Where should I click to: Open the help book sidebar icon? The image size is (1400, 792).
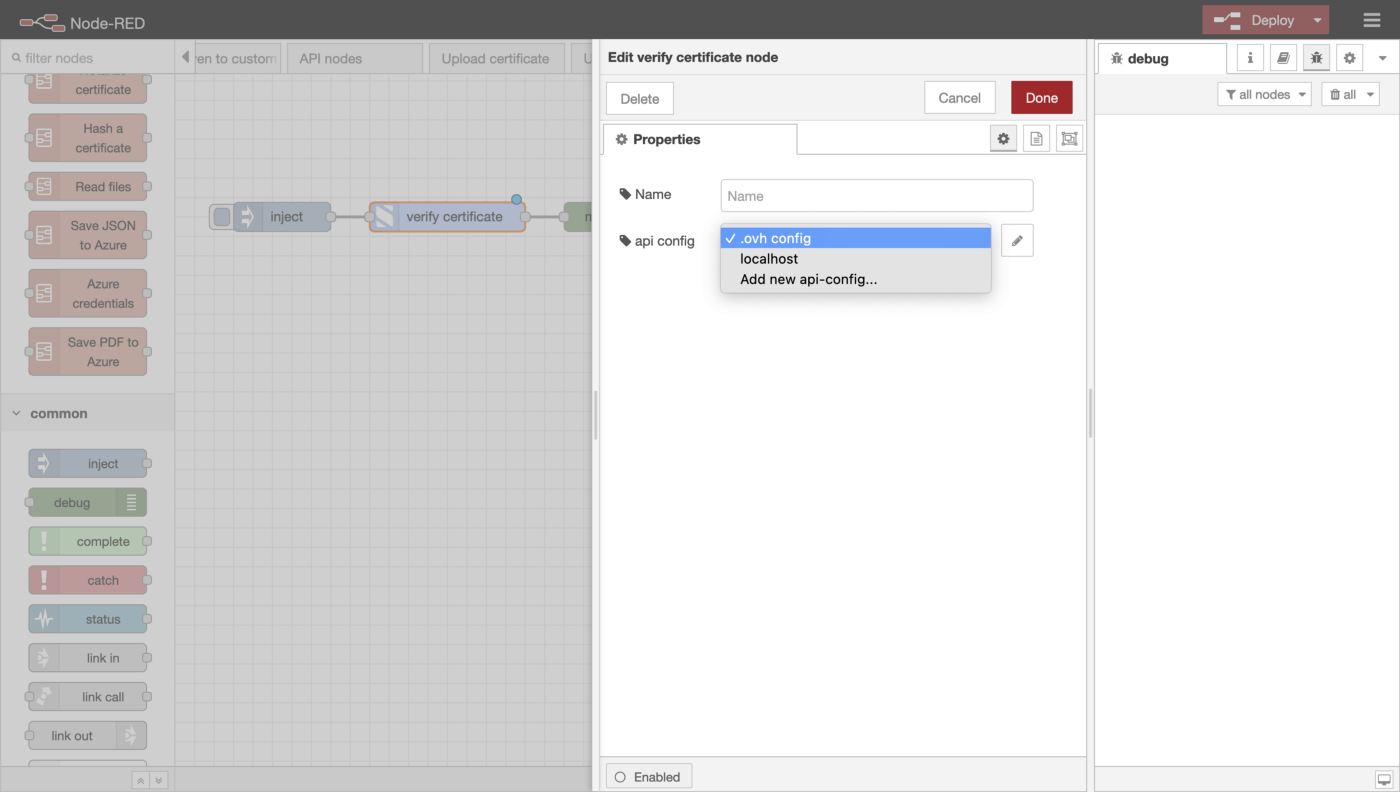pos(1283,58)
